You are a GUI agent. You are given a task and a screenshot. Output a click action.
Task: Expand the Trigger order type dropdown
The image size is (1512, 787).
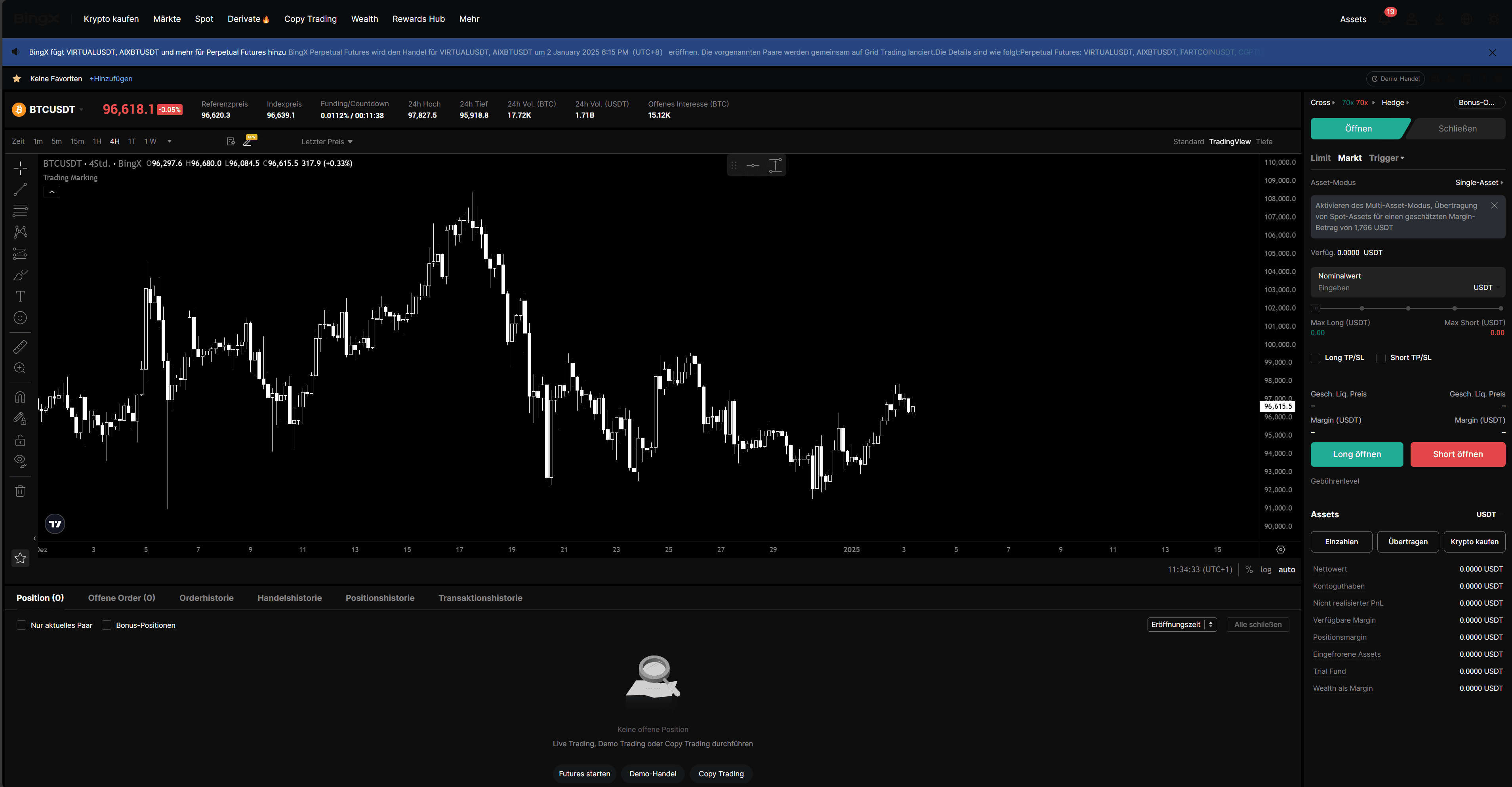click(1386, 158)
